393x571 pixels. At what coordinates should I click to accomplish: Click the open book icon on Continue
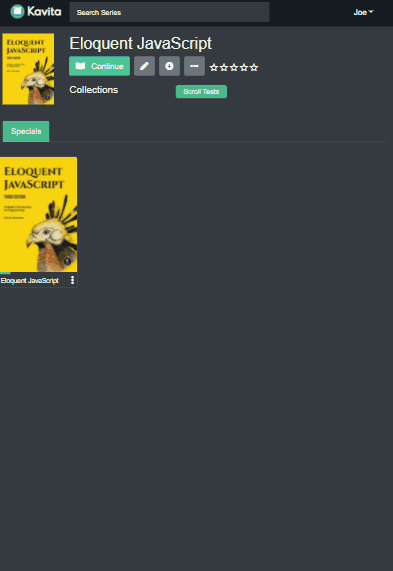[x=80, y=66]
